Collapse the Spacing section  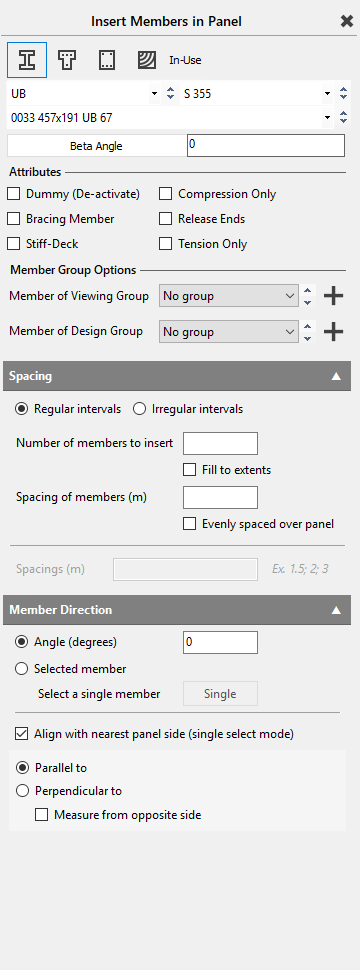point(336,376)
